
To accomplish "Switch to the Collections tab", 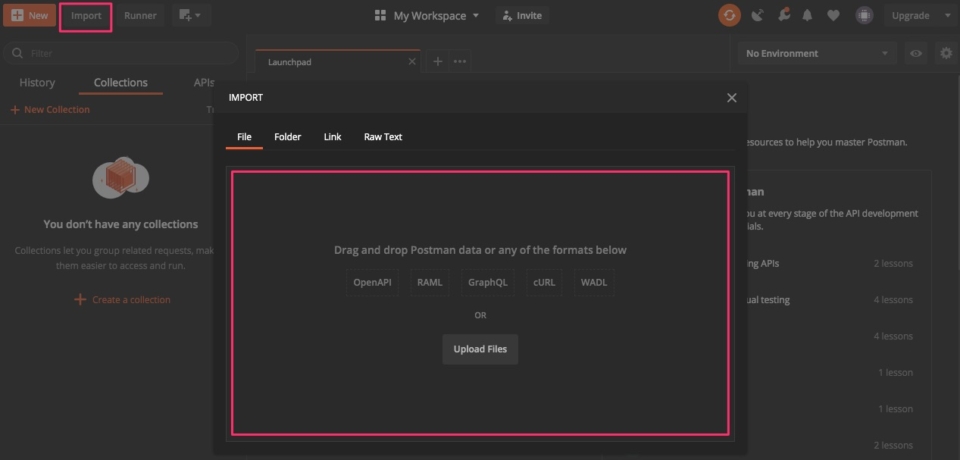I will (x=121, y=83).
